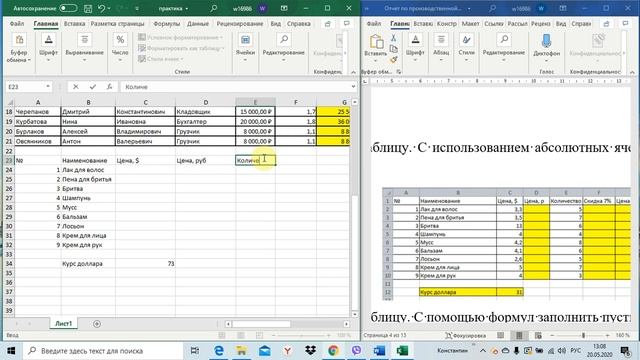Viewport: 640px width, 360px height.
Task: Click the Excel Share icon
Action: [328, 24]
